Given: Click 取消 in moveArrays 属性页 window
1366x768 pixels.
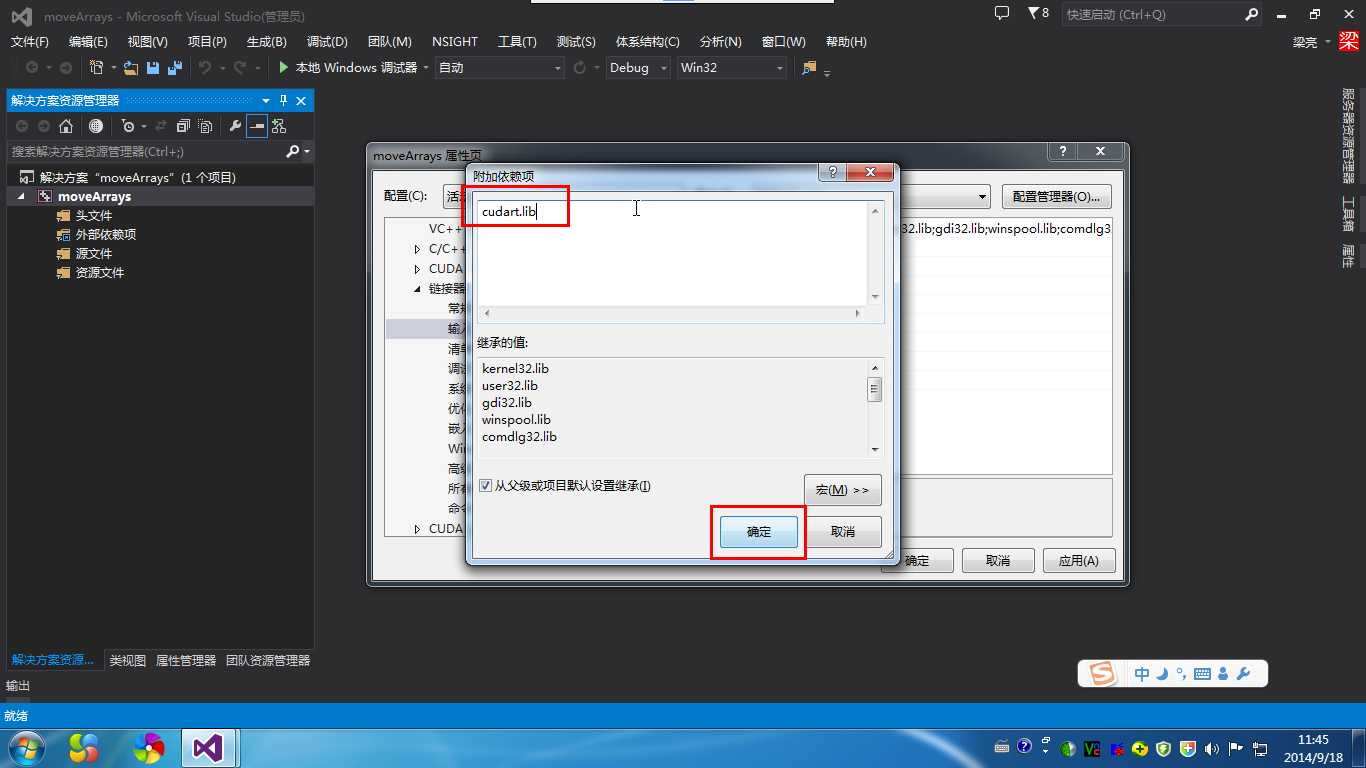Looking at the screenshot, I should [x=998, y=560].
